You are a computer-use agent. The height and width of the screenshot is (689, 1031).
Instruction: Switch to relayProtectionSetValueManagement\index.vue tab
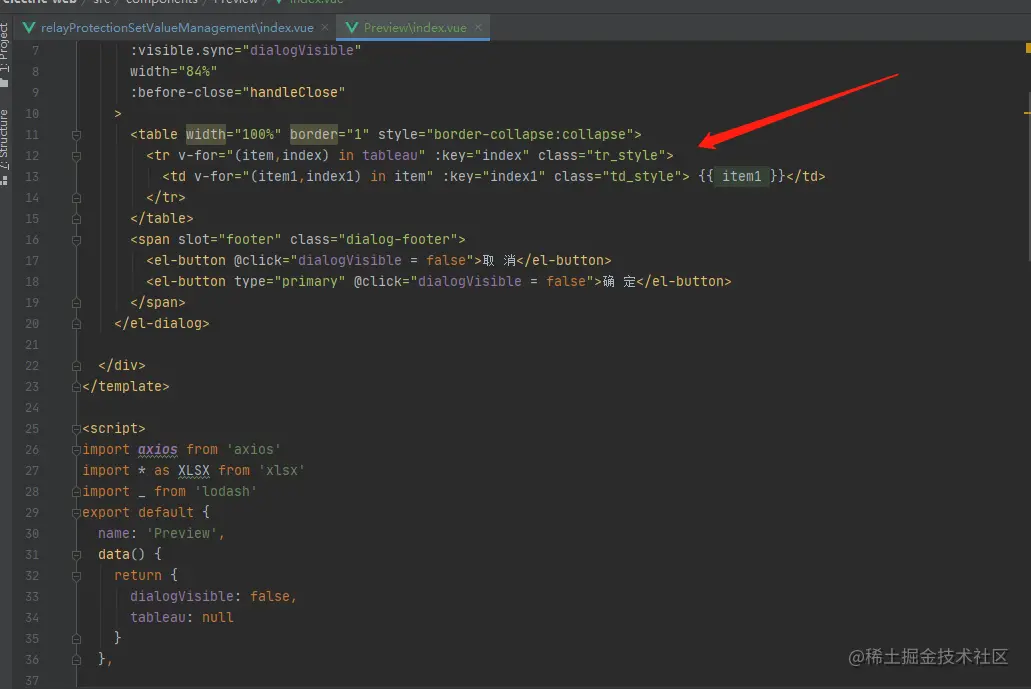[x=177, y=28]
